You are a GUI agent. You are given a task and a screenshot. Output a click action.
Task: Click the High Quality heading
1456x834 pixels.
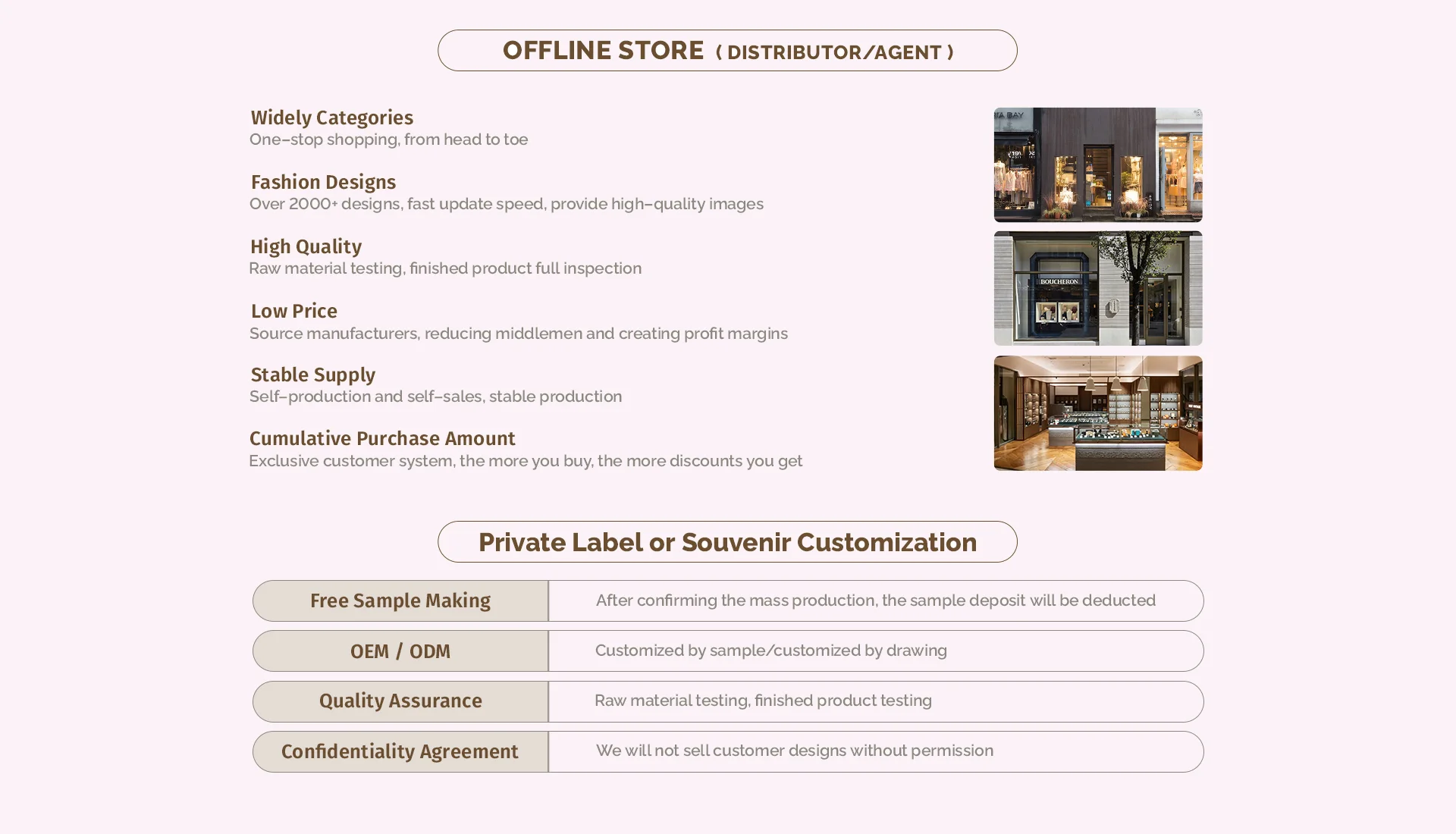(x=306, y=246)
